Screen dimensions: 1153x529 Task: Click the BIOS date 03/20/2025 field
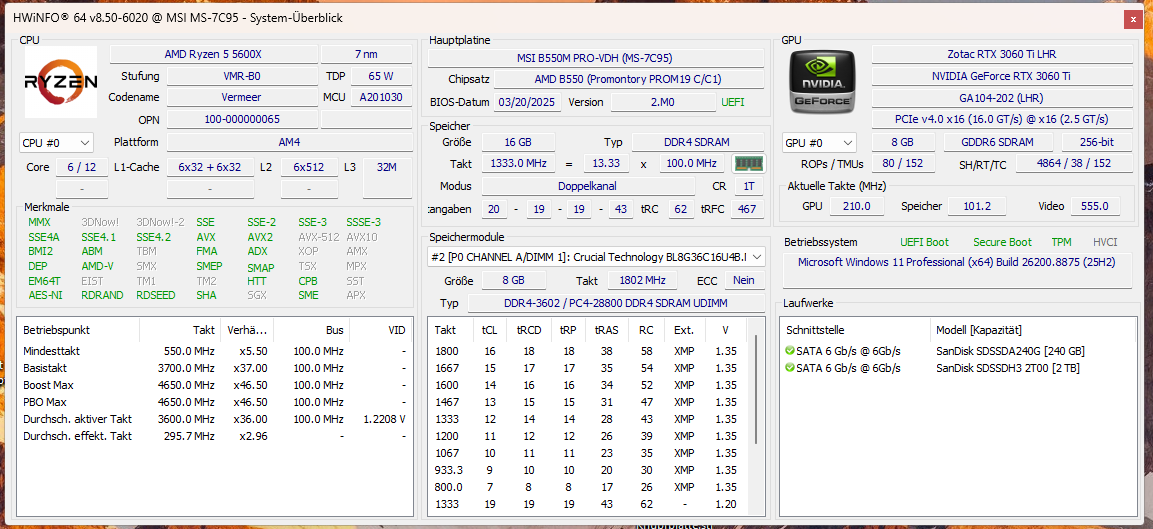pyautogui.click(x=527, y=102)
